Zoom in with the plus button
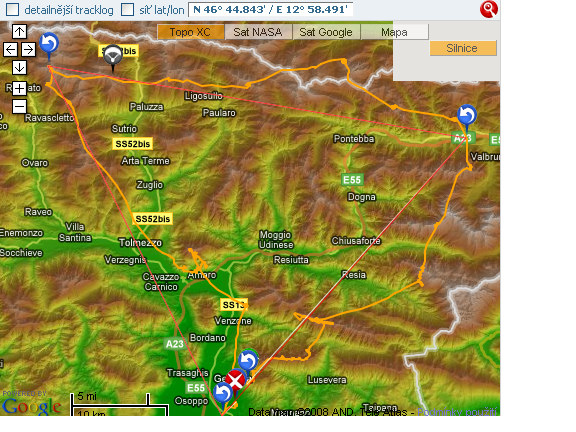Screen dimensions: 576x432 [x=19, y=89]
